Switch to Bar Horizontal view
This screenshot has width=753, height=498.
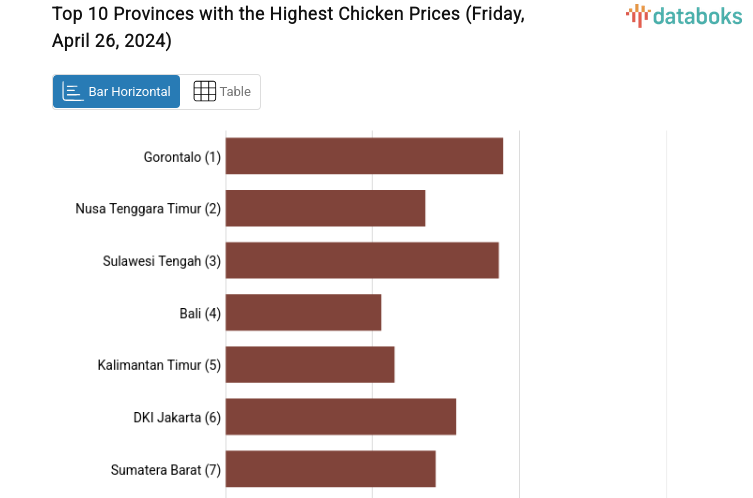(x=117, y=92)
